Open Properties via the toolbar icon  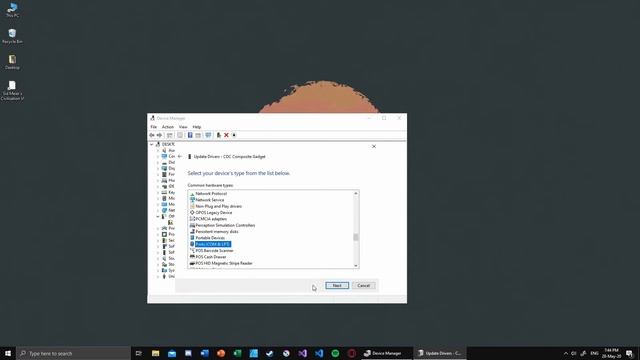coord(180,135)
